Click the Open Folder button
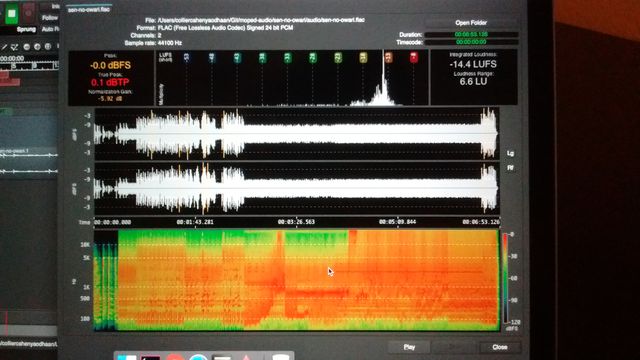640x360 pixels. pyautogui.click(x=471, y=23)
